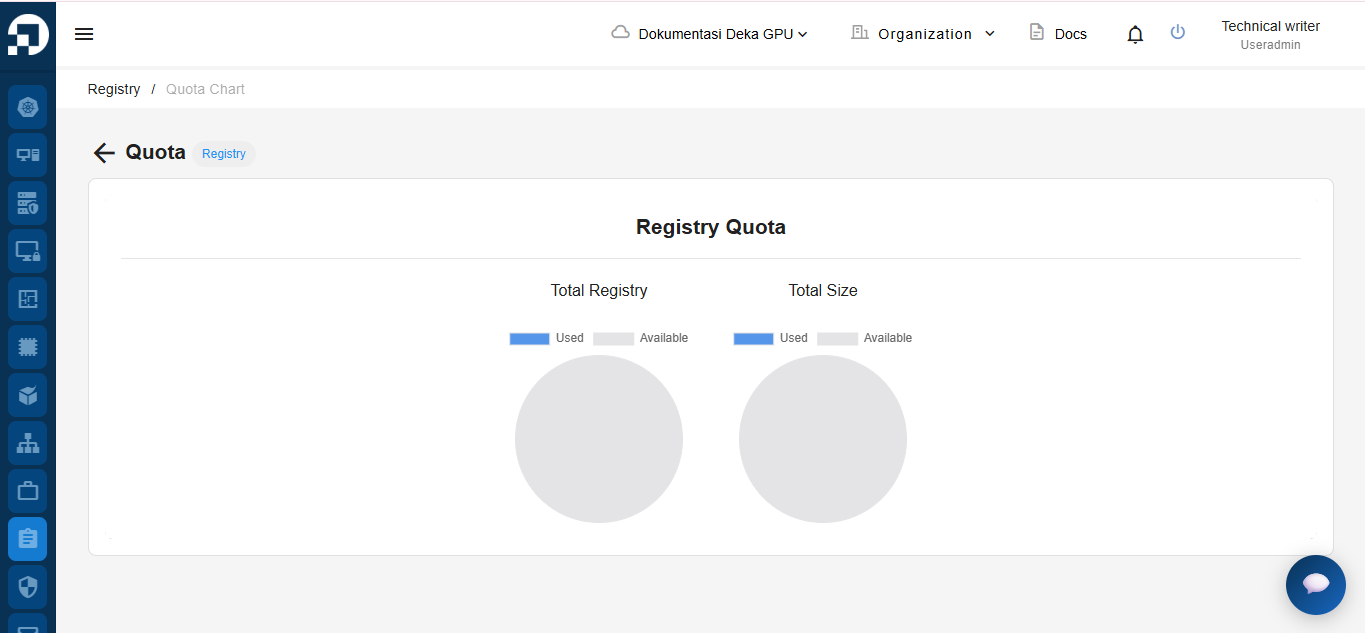Open the 3D box sidebar icon
Viewport: 1365px width, 633px height.
point(28,395)
